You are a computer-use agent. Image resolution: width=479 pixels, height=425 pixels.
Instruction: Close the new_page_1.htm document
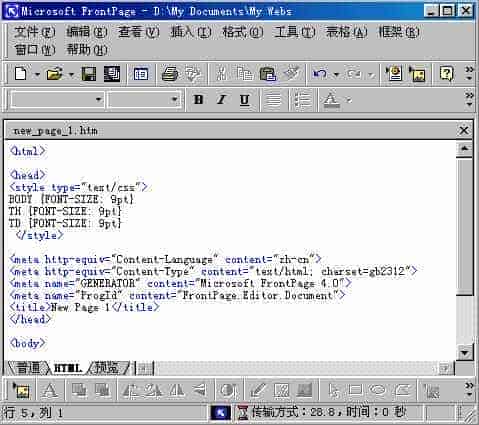click(464, 130)
